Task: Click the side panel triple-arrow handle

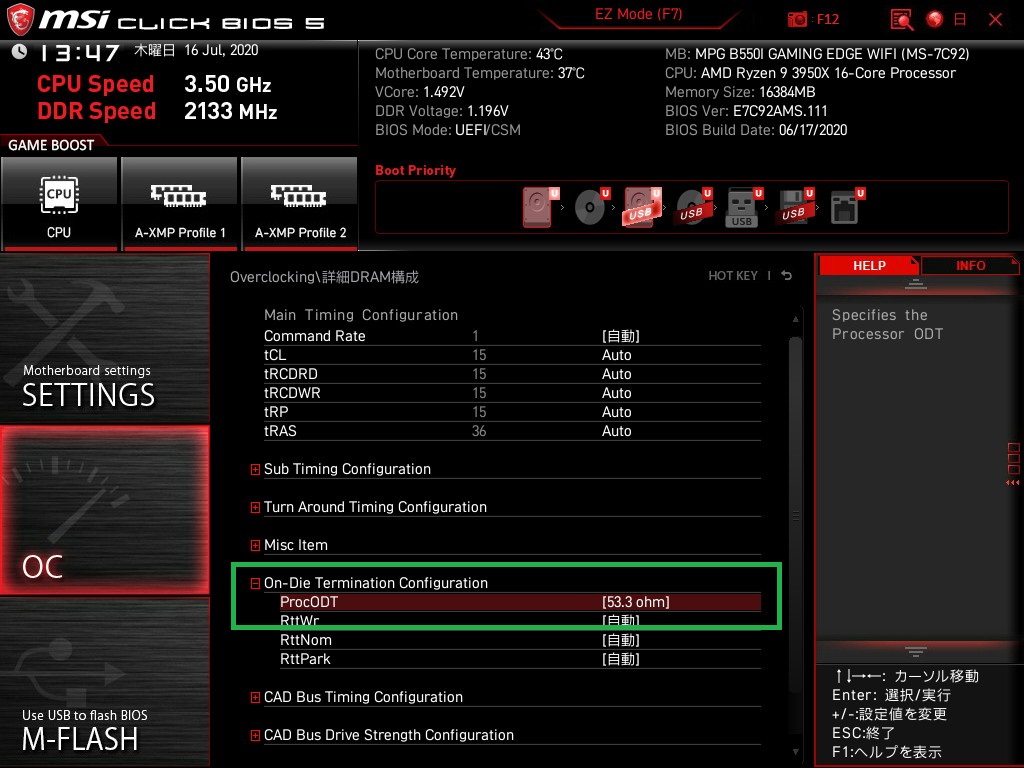Action: 1013,483
